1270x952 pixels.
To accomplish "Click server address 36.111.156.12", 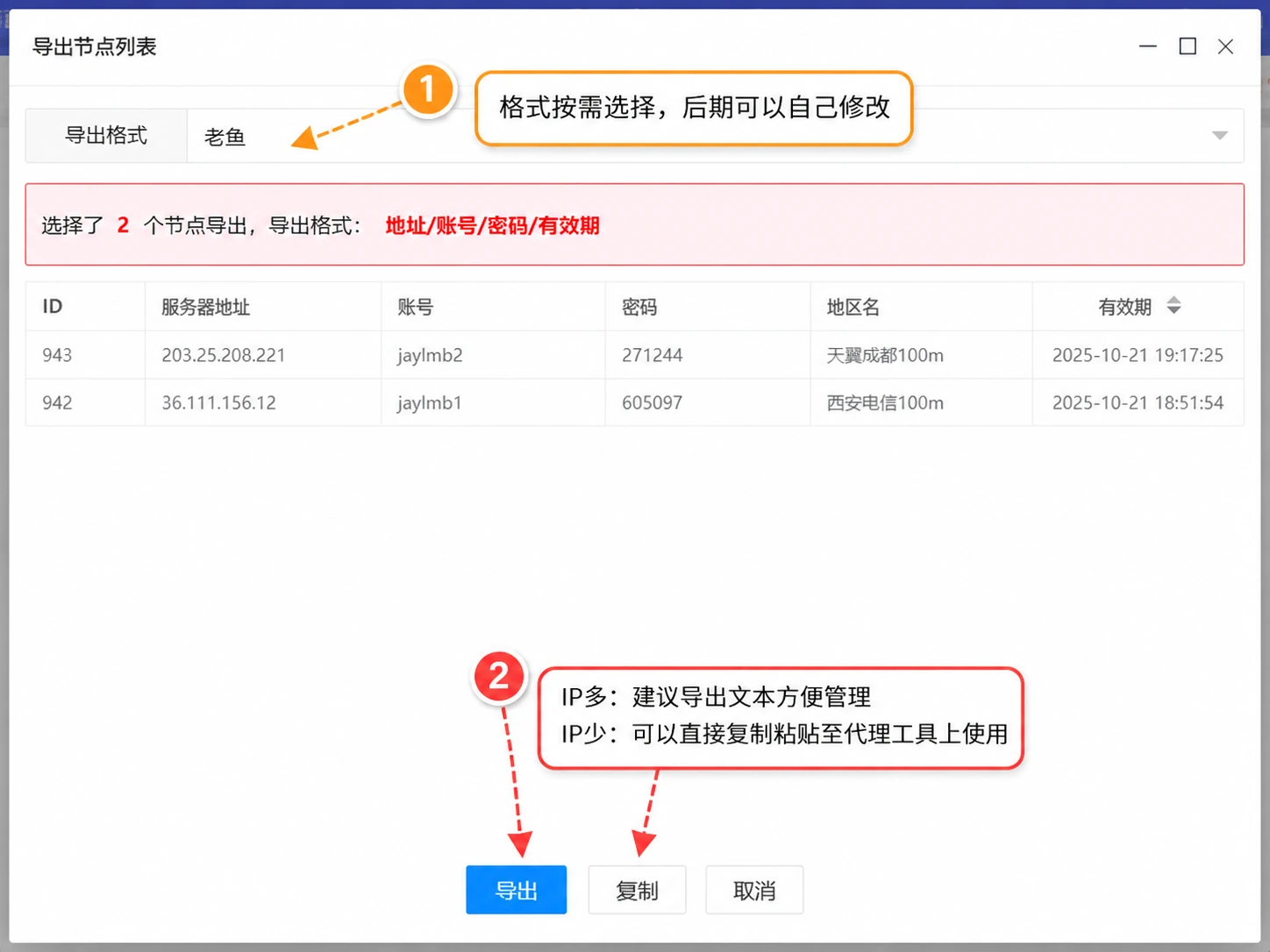I will click(x=218, y=402).
